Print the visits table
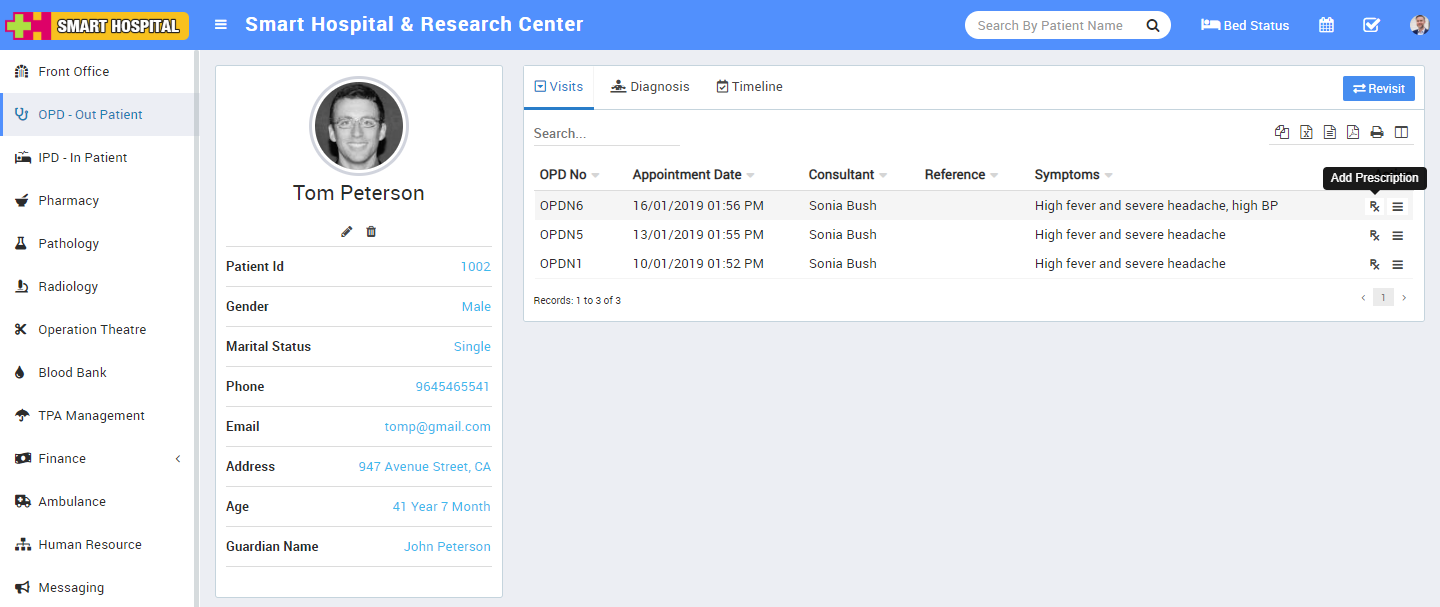The height and width of the screenshot is (607, 1440). coord(1377,131)
